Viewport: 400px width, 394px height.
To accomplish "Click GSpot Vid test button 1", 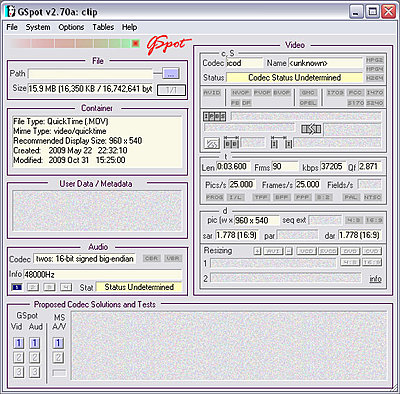I will coord(19,343).
